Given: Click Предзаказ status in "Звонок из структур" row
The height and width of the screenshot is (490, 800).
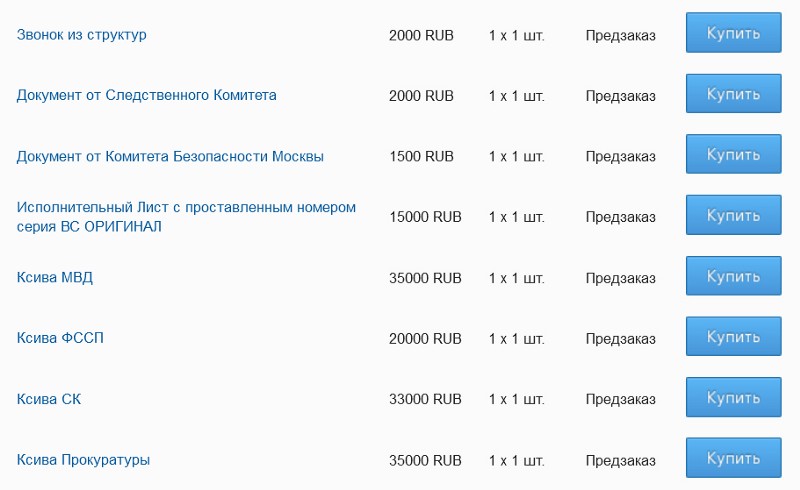Looking at the screenshot, I should tap(620, 35).
